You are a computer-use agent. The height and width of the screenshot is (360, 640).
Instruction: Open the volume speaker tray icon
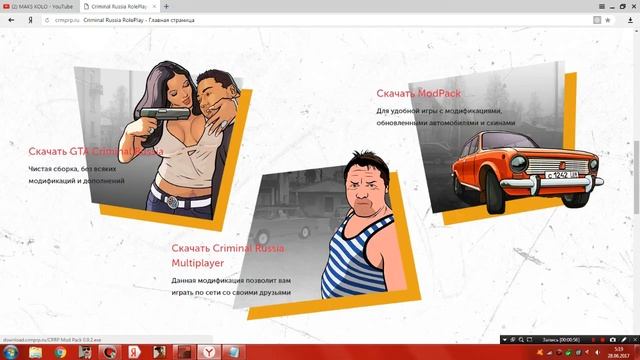pos(598,353)
